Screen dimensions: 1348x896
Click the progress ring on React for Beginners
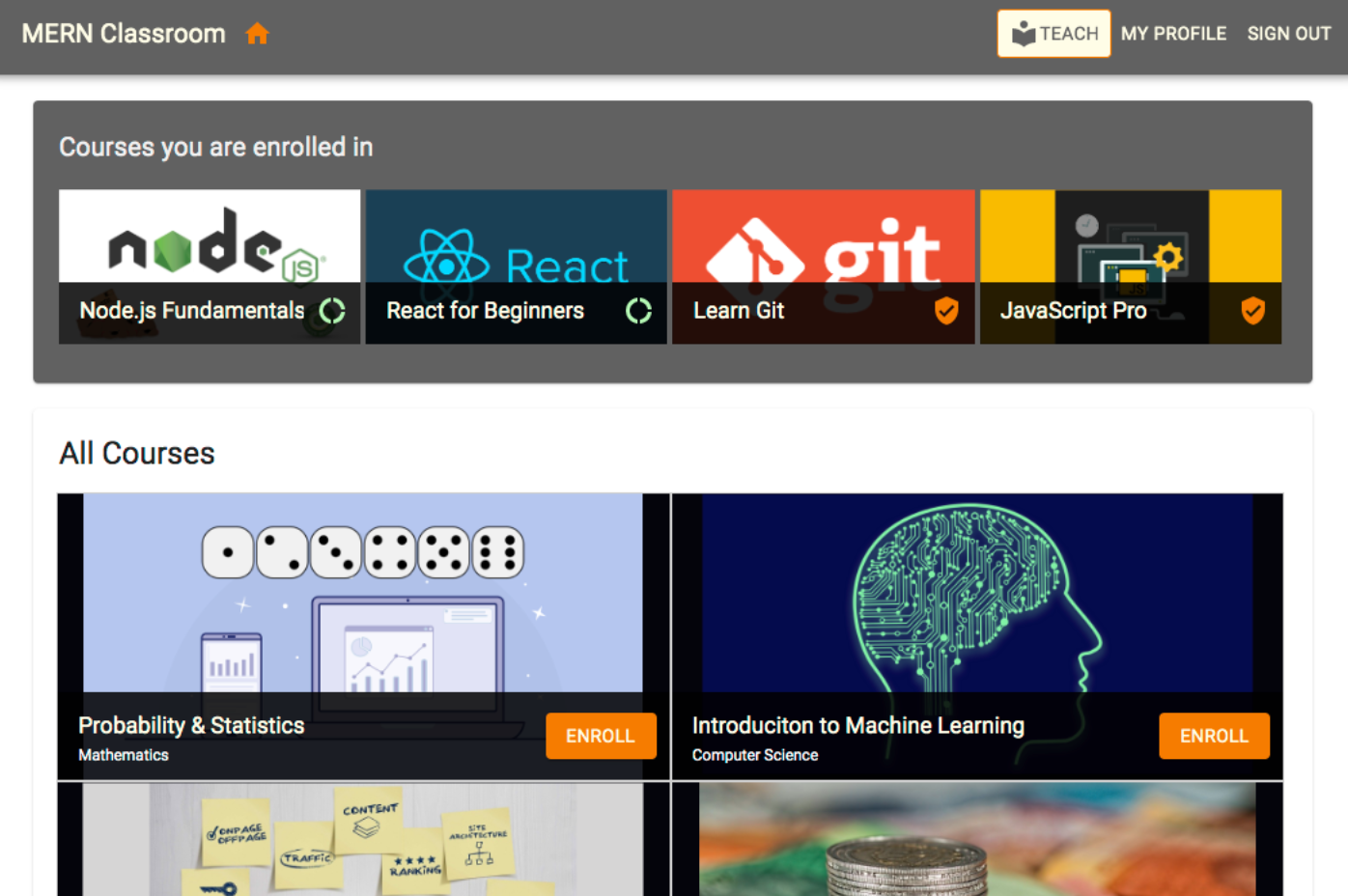pos(638,311)
